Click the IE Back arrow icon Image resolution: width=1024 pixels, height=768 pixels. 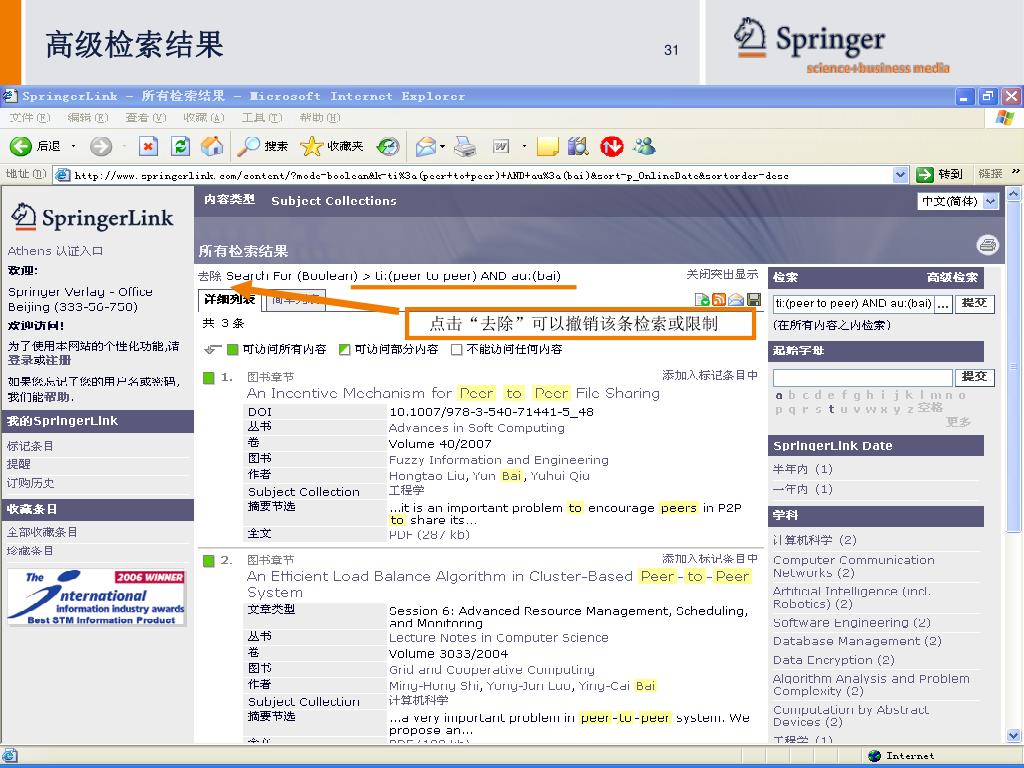point(20,146)
